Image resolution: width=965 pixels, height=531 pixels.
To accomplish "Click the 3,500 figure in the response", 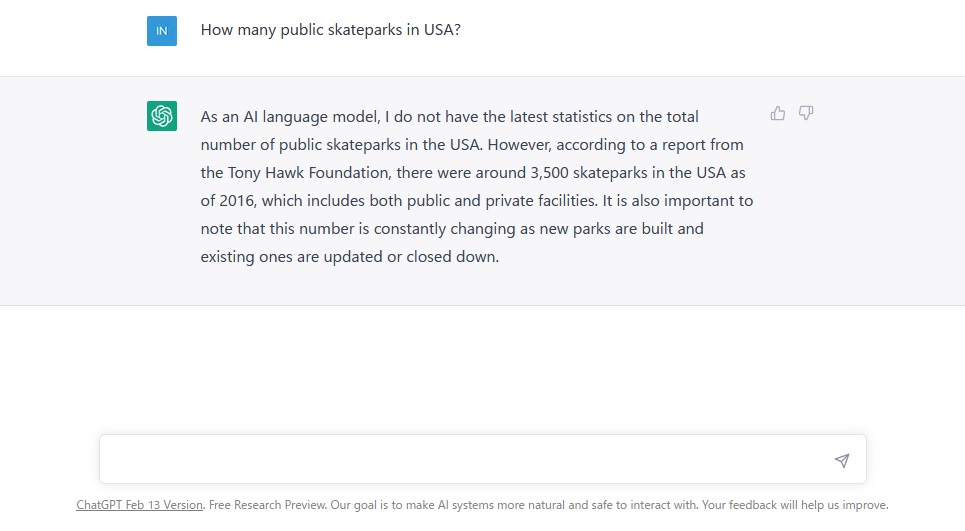I will pyautogui.click(x=550, y=173).
